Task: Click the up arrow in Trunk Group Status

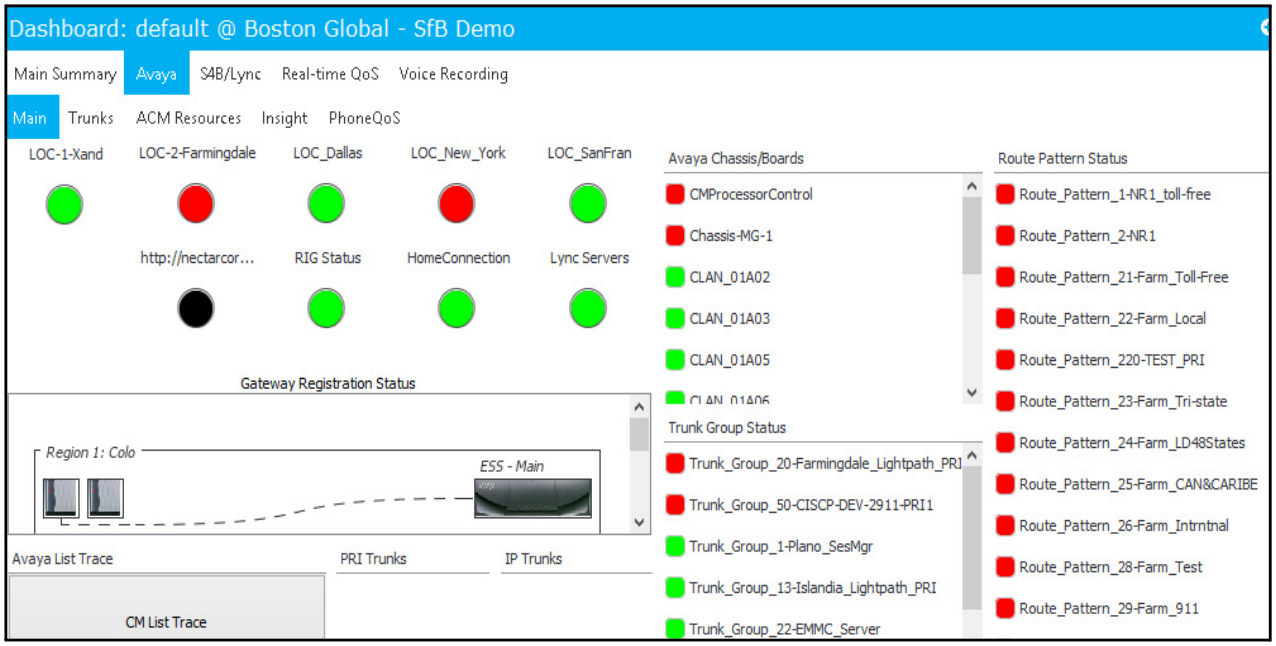Action: 972,455
